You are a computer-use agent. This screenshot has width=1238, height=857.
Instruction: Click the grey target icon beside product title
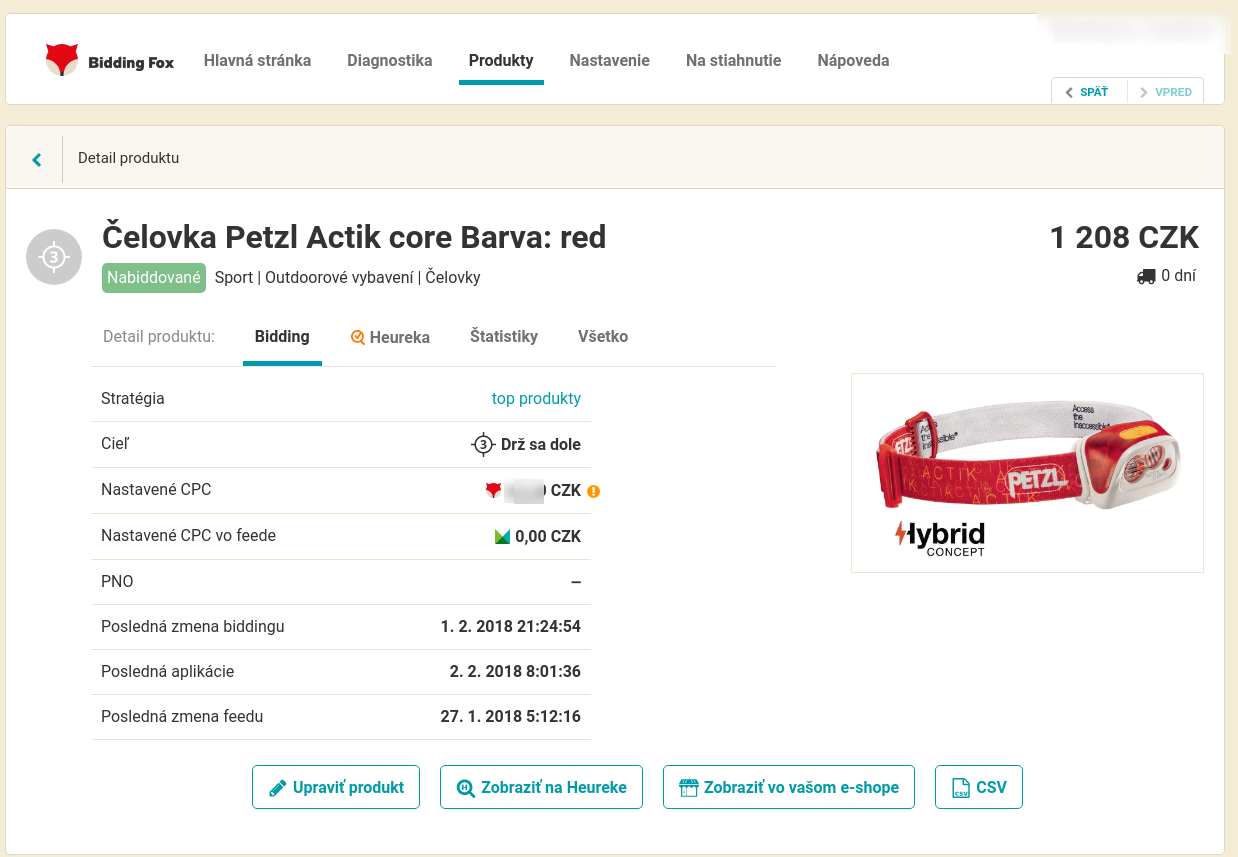click(x=54, y=257)
